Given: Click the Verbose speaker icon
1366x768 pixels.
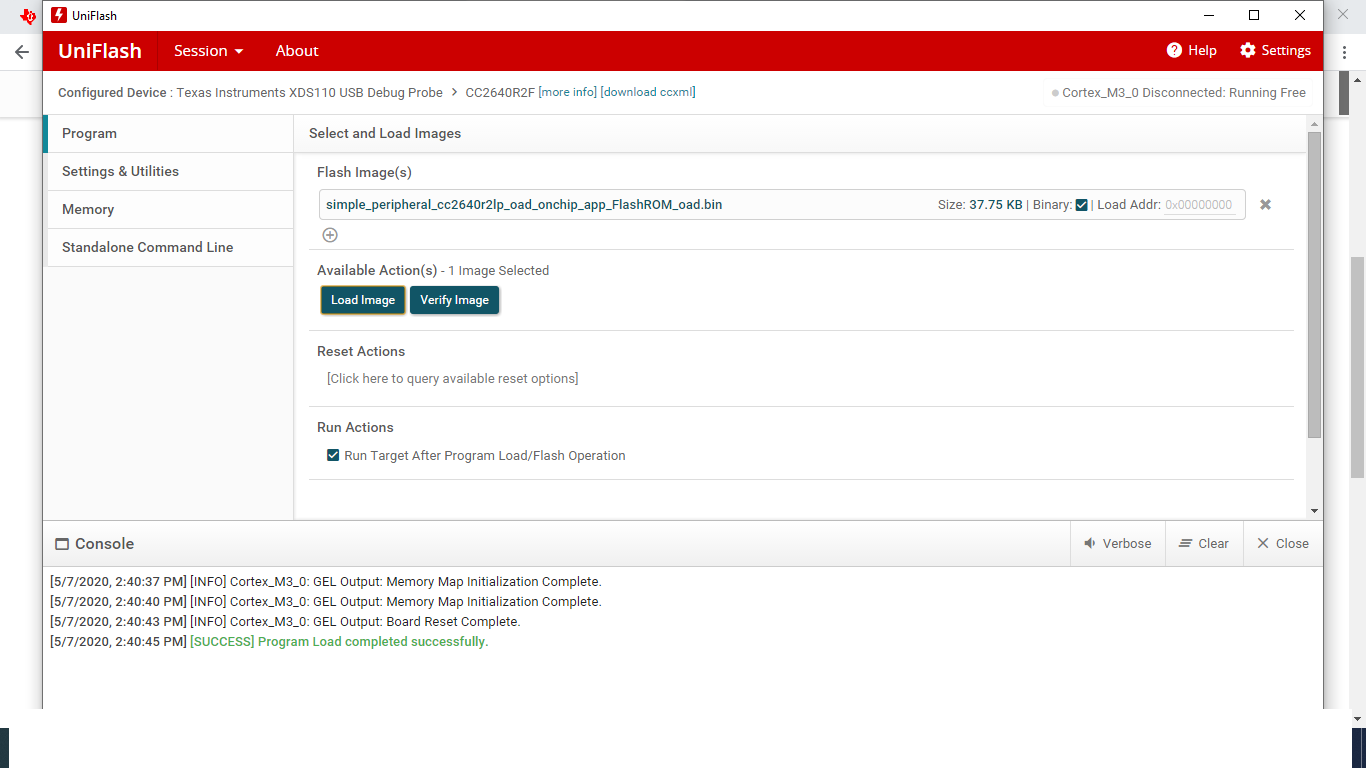Looking at the screenshot, I should click(x=1090, y=544).
